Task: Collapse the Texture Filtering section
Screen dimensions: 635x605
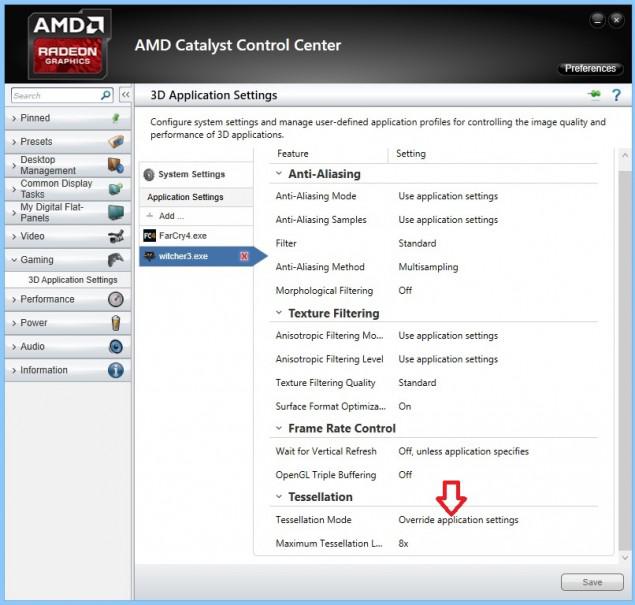Action: [x=280, y=313]
